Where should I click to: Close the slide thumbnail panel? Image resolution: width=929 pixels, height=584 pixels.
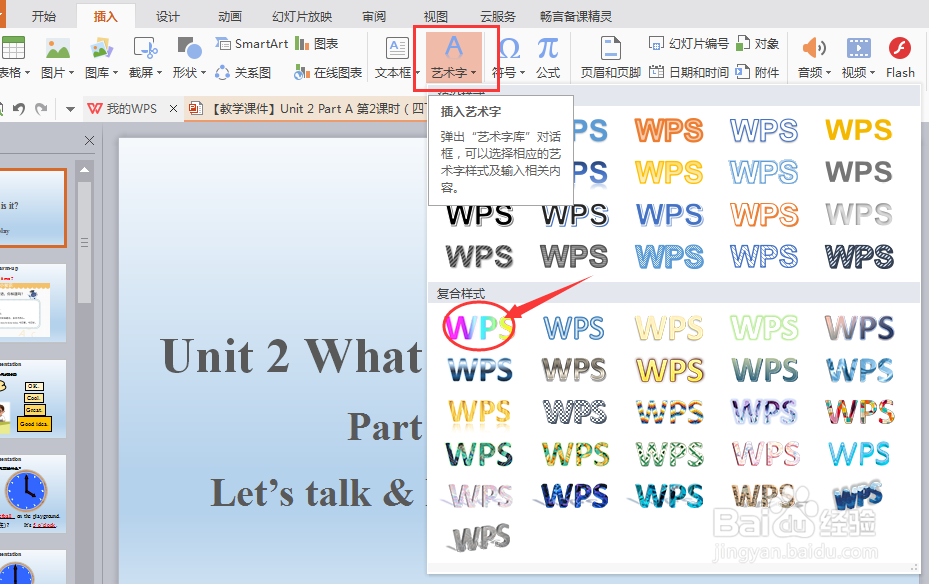click(x=89, y=140)
